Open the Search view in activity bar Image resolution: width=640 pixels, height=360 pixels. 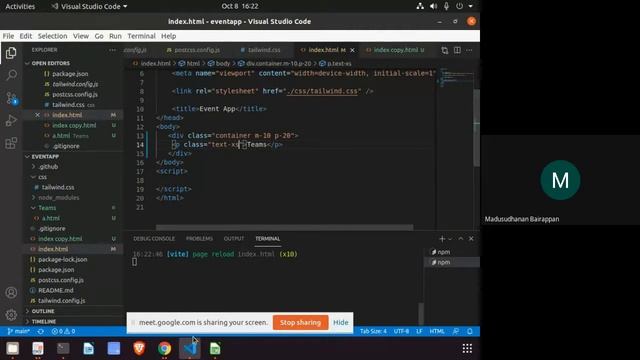[x=11, y=75]
